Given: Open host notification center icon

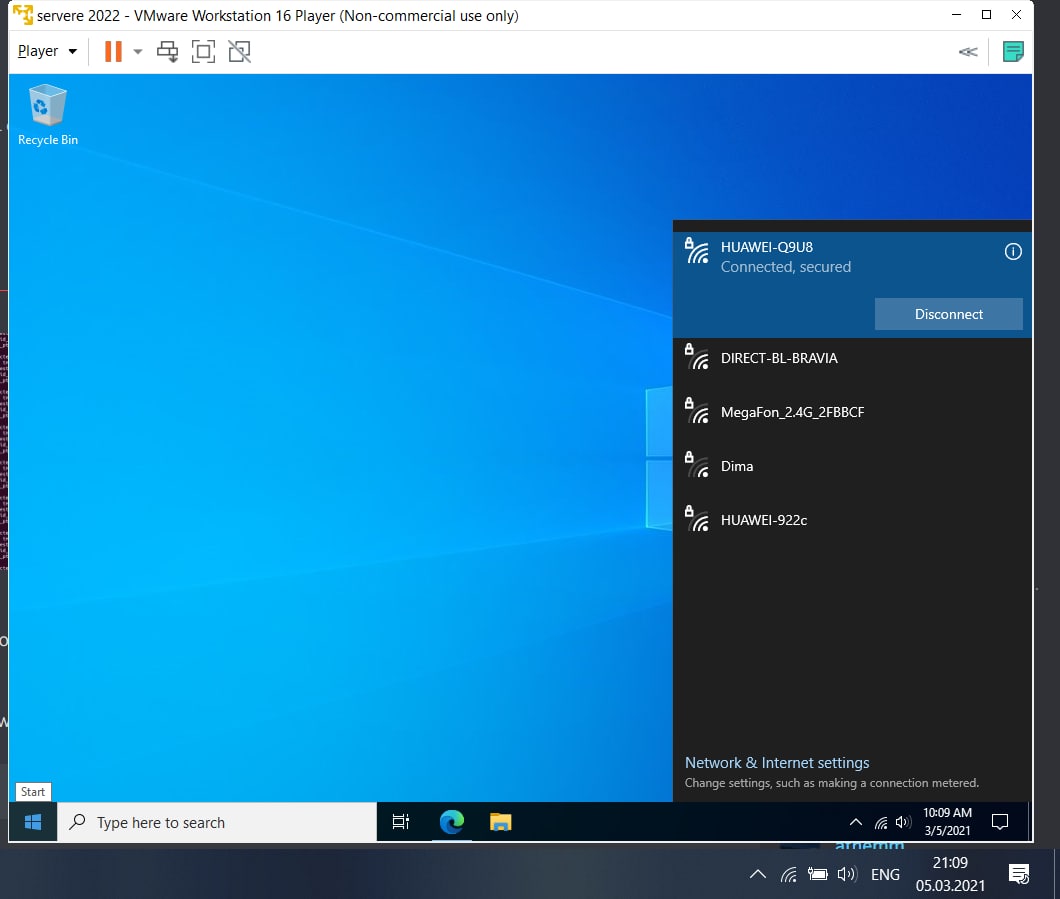Looking at the screenshot, I should coord(1019,874).
